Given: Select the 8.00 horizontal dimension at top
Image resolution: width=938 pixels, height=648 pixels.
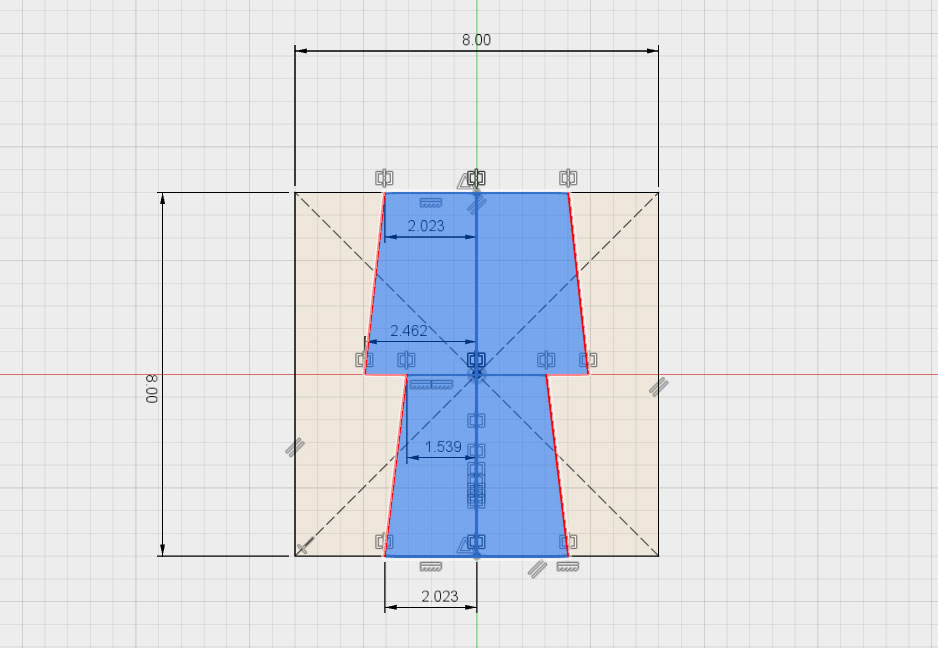Looking at the screenshot, I should [x=476, y=40].
